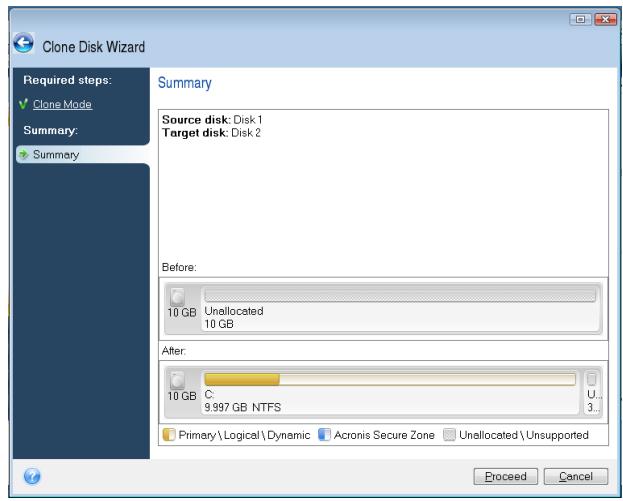
Task: Click the blue back arrow icon
Action: point(23,43)
